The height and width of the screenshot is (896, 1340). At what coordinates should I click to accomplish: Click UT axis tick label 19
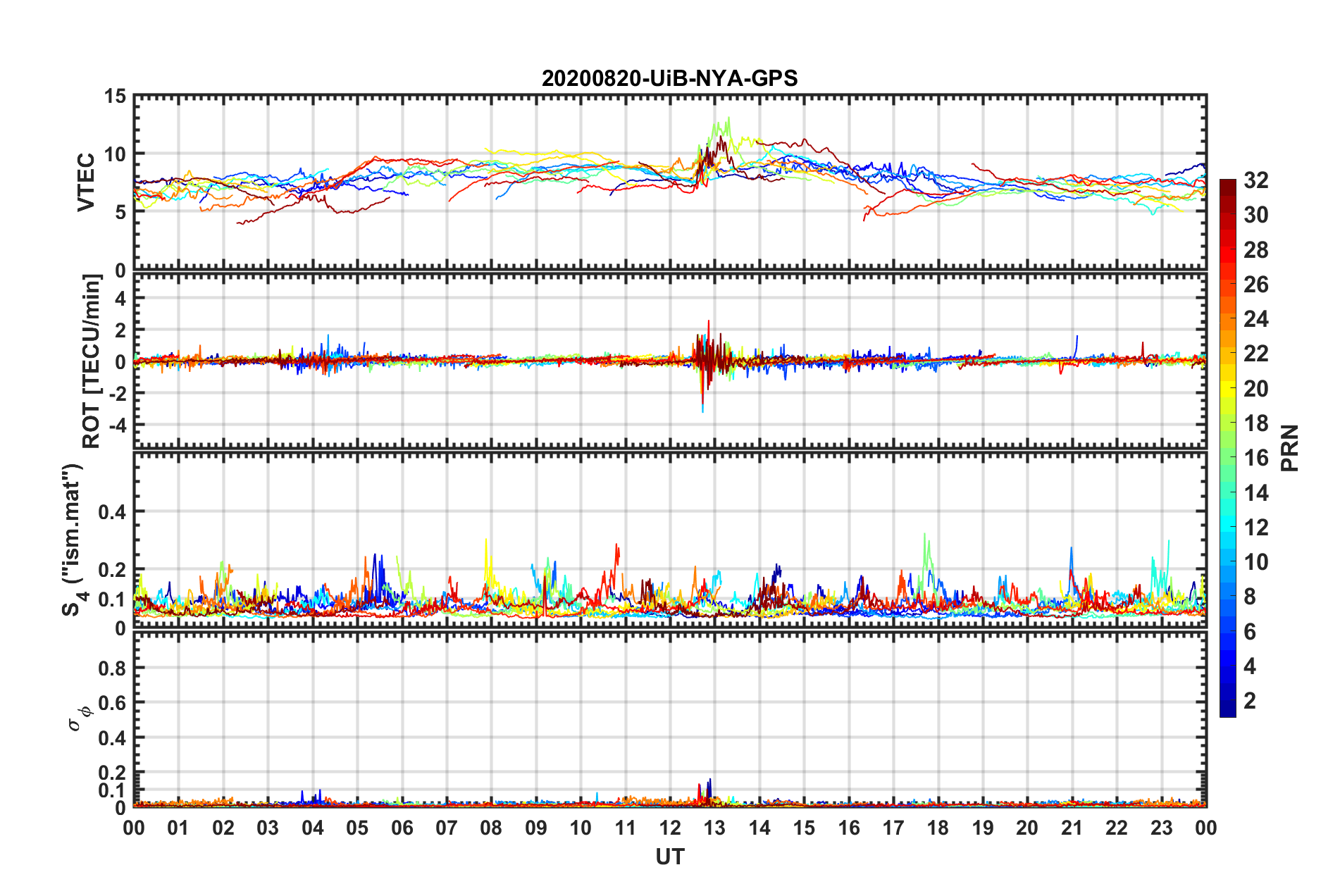coord(983,828)
